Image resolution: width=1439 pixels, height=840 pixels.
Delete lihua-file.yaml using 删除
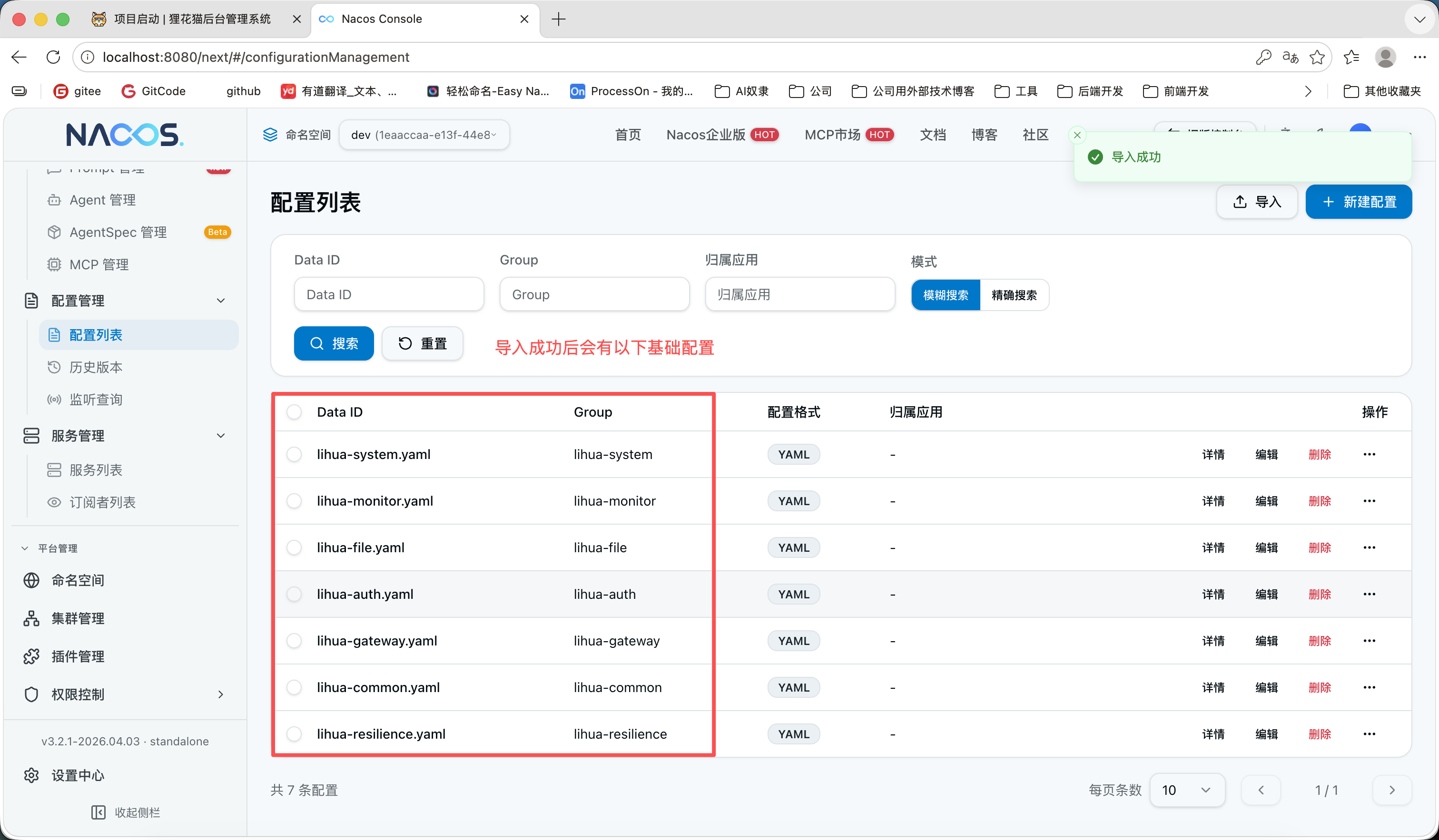coord(1320,548)
